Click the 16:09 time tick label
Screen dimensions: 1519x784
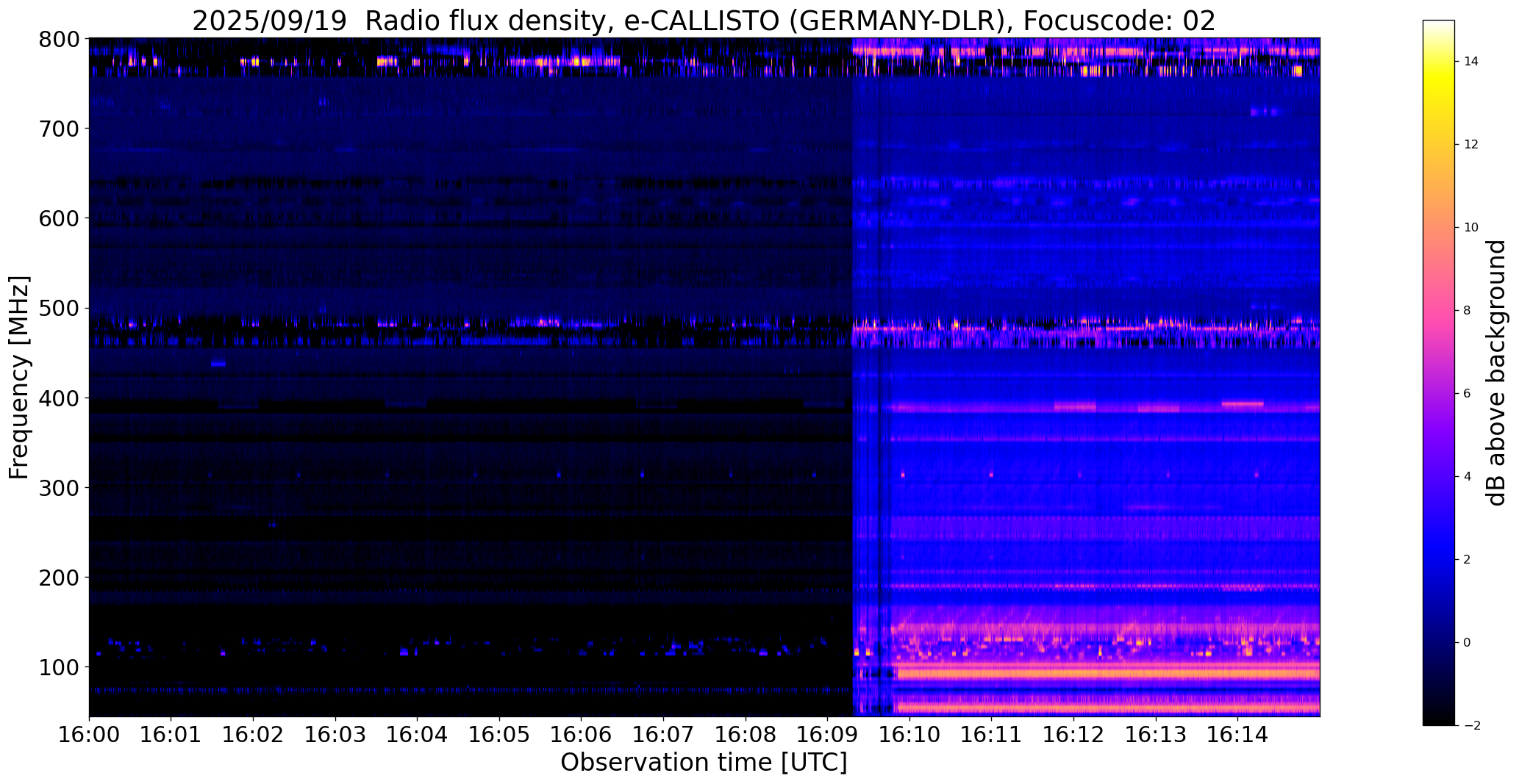[x=827, y=734]
